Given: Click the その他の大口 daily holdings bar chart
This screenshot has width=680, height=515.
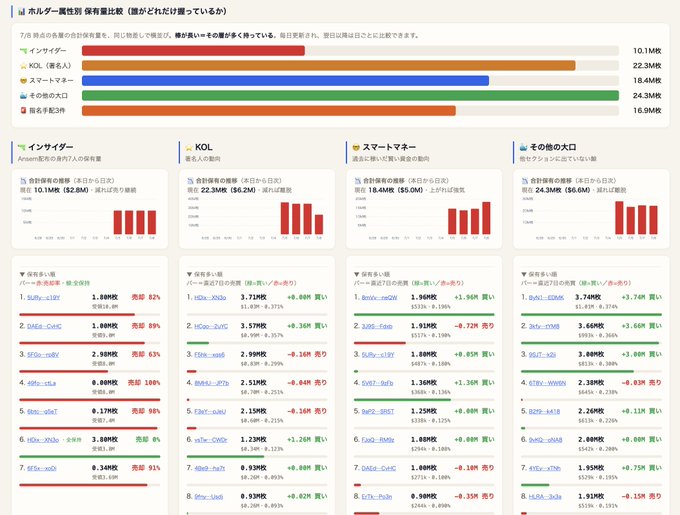Looking at the screenshot, I should pos(591,219).
